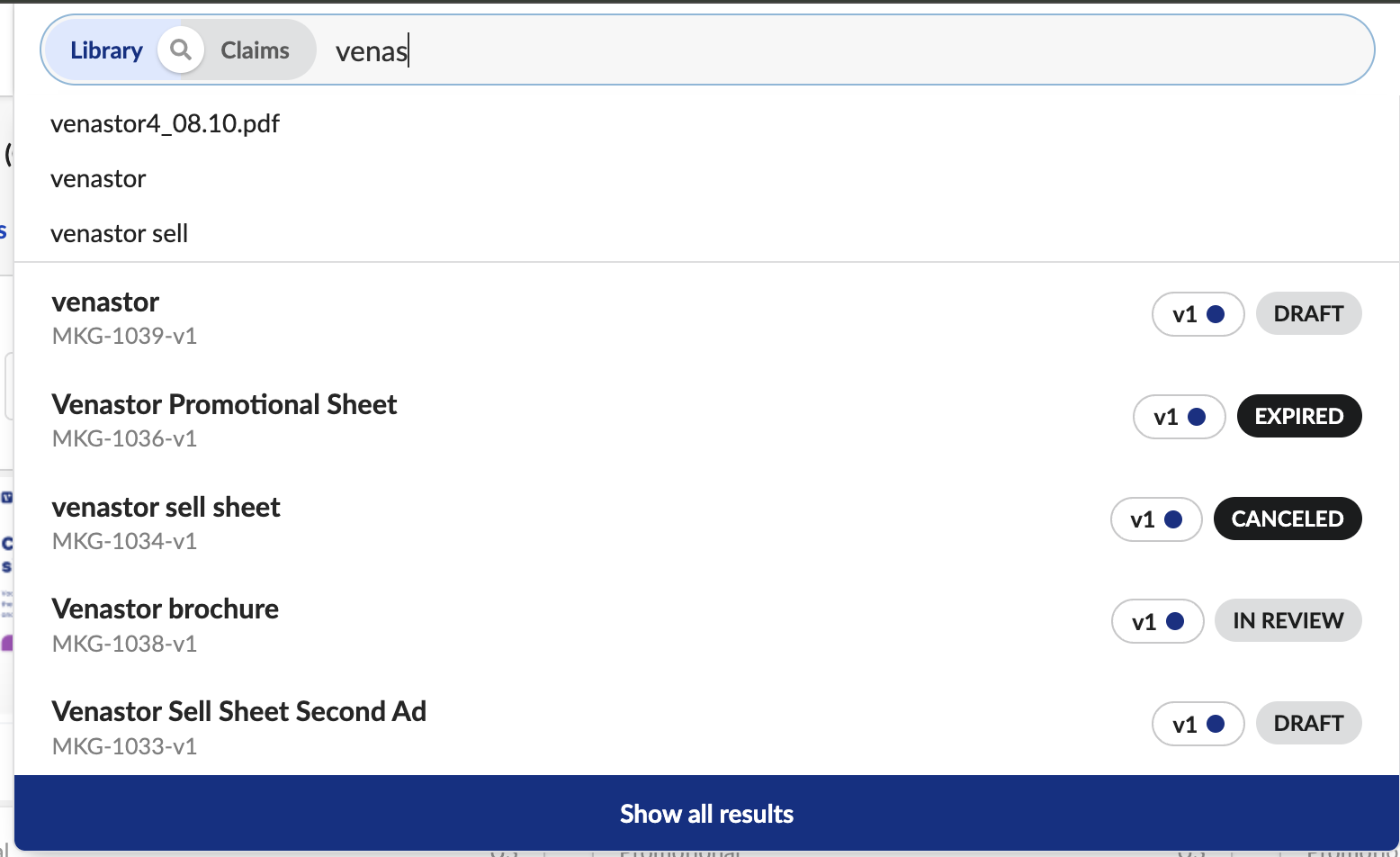Click the EXPIRED status badge
The height and width of the screenshot is (857, 1400).
[1299, 416]
